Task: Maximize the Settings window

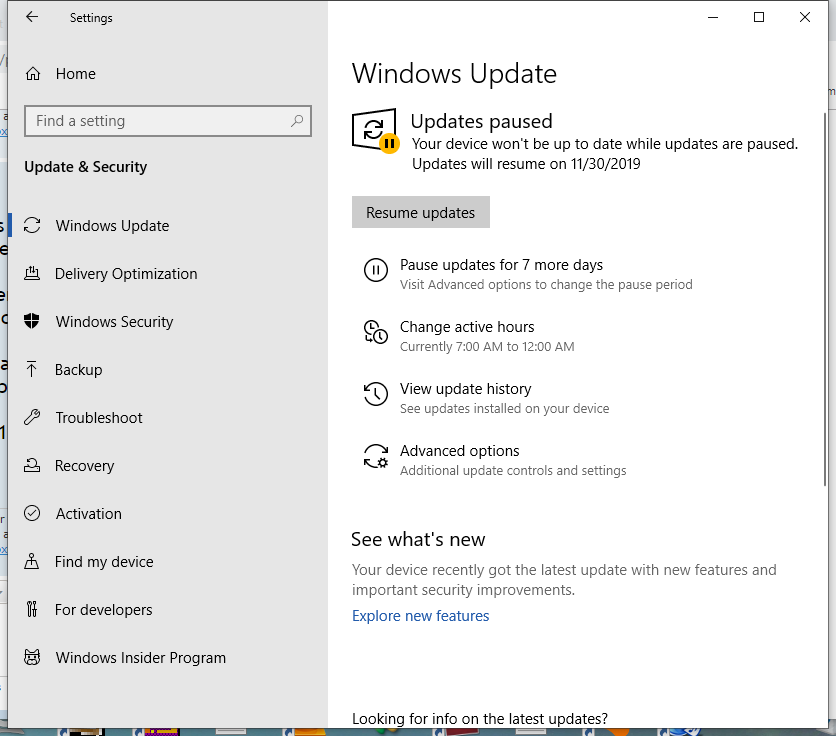Action: click(759, 17)
